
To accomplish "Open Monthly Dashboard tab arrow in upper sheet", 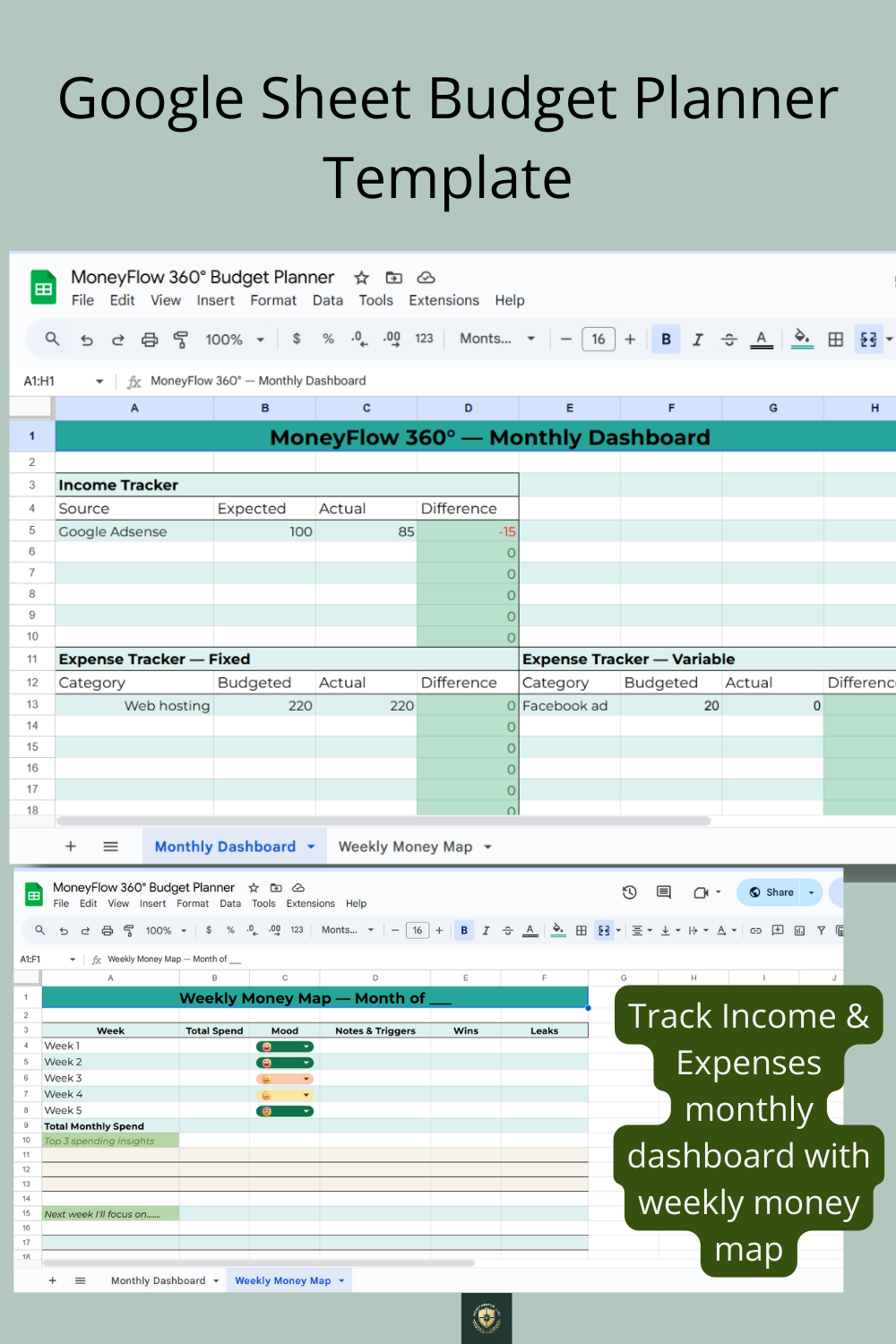I will pos(311,847).
